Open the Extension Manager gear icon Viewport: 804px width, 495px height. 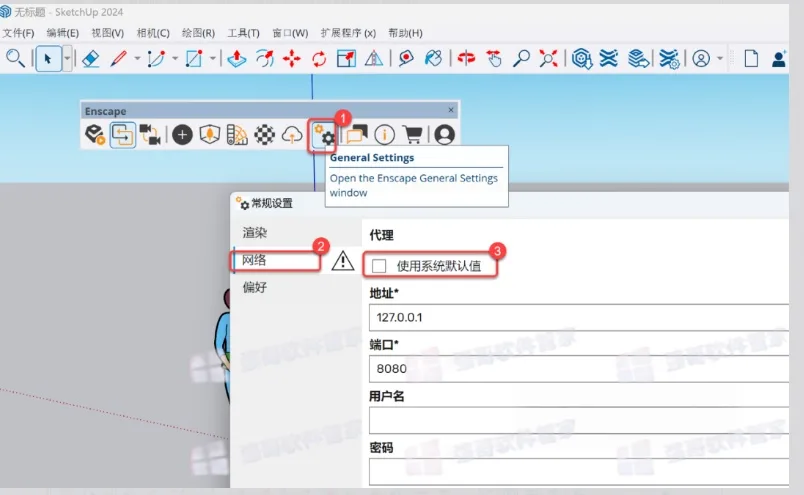tap(669, 58)
